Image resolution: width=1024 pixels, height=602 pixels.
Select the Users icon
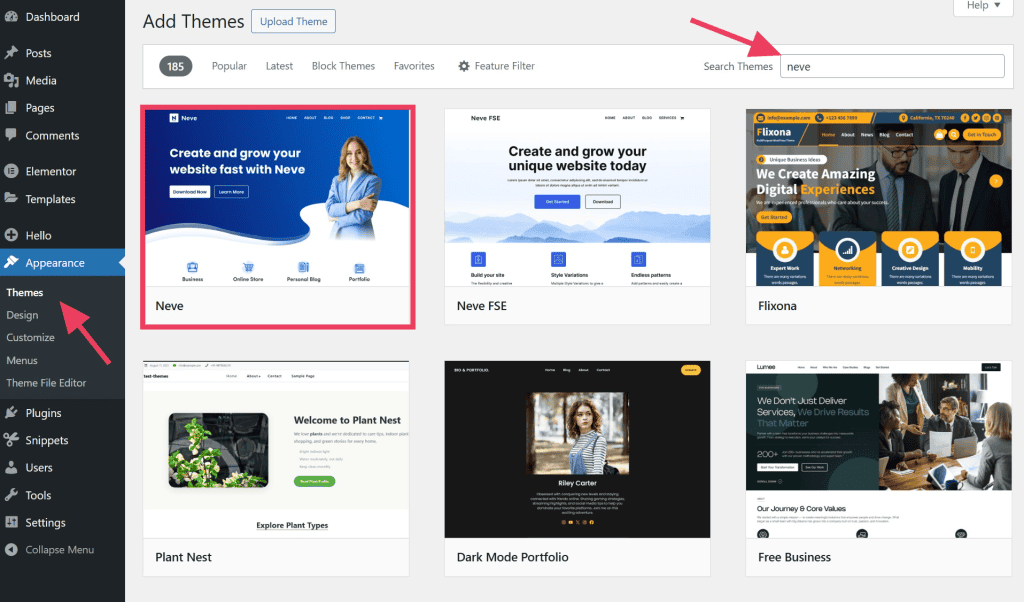tap(14, 467)
